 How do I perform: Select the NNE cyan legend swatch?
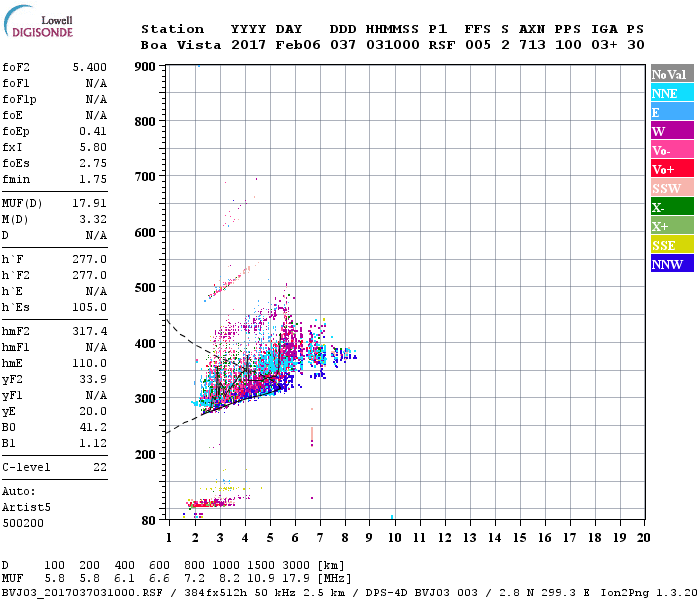(x=672, y=93)
